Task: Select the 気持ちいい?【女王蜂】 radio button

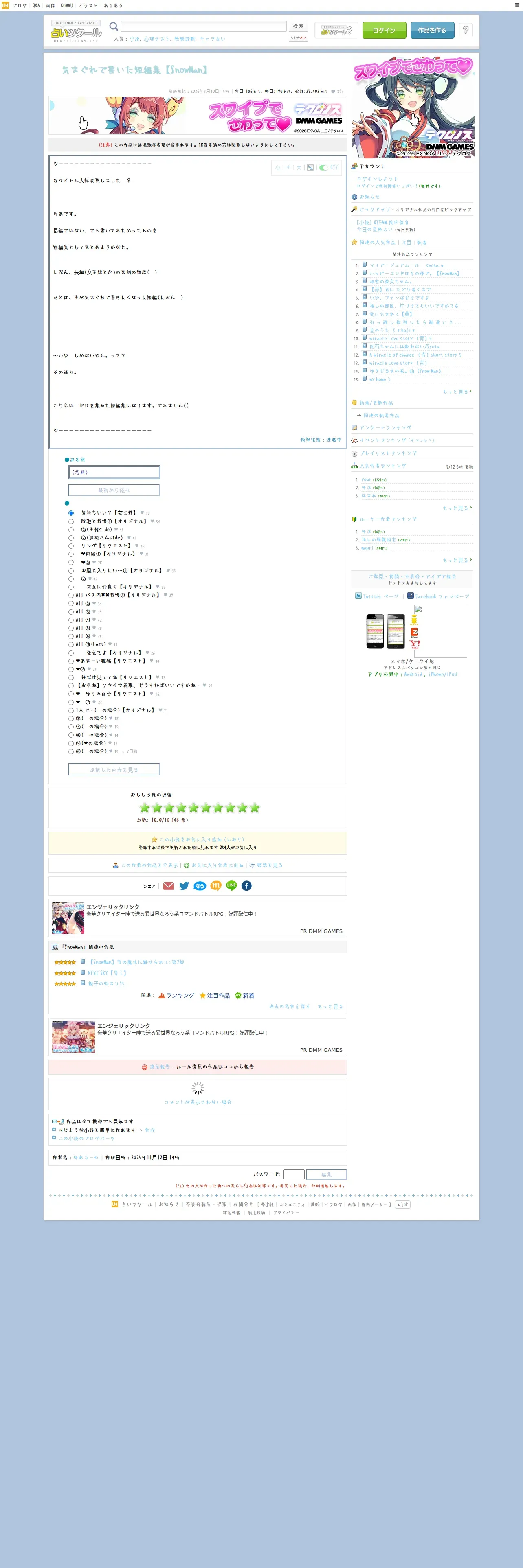Action: 70,513
